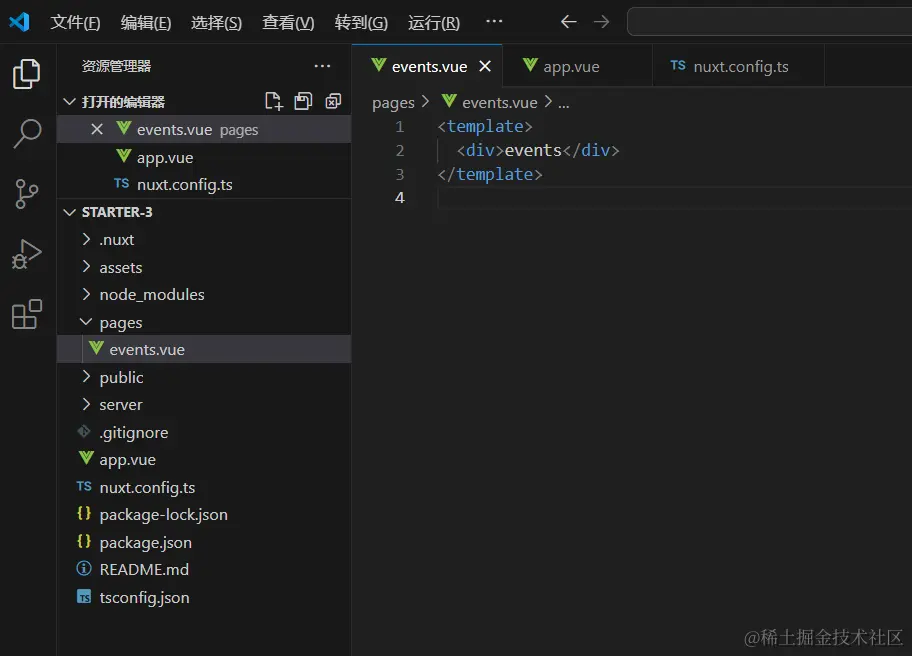Switch to the app.vue editor tab
Screen dimensions: 912x656
tap(577, 66)
